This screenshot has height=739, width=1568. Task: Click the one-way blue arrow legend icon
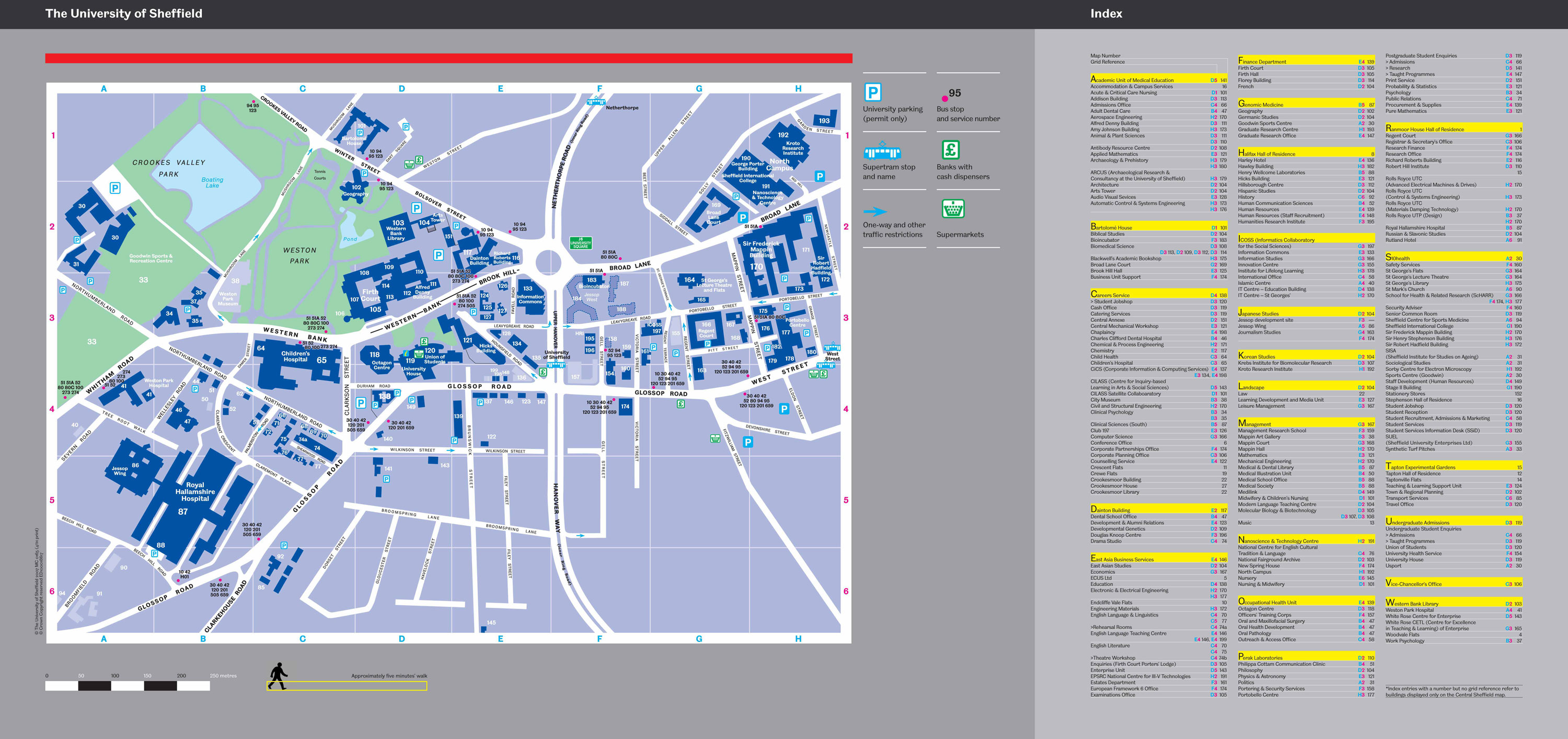(x=875, y=212)
